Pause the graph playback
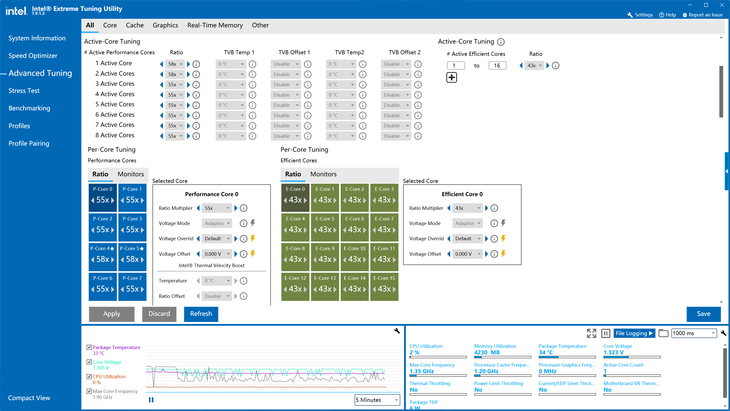This screenshot has height=411, width=730. [x=151, y=399]
